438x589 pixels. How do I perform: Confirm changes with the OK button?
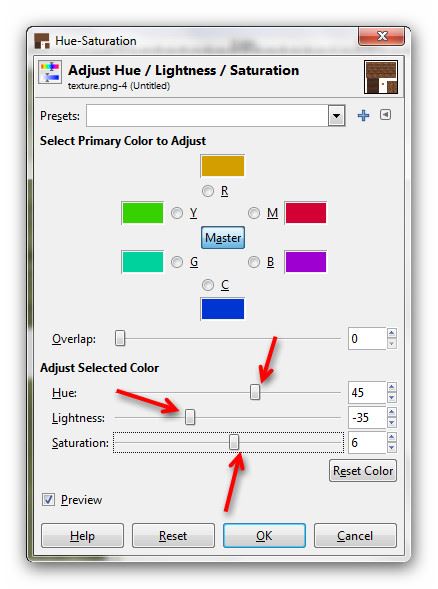coord(264,536)
